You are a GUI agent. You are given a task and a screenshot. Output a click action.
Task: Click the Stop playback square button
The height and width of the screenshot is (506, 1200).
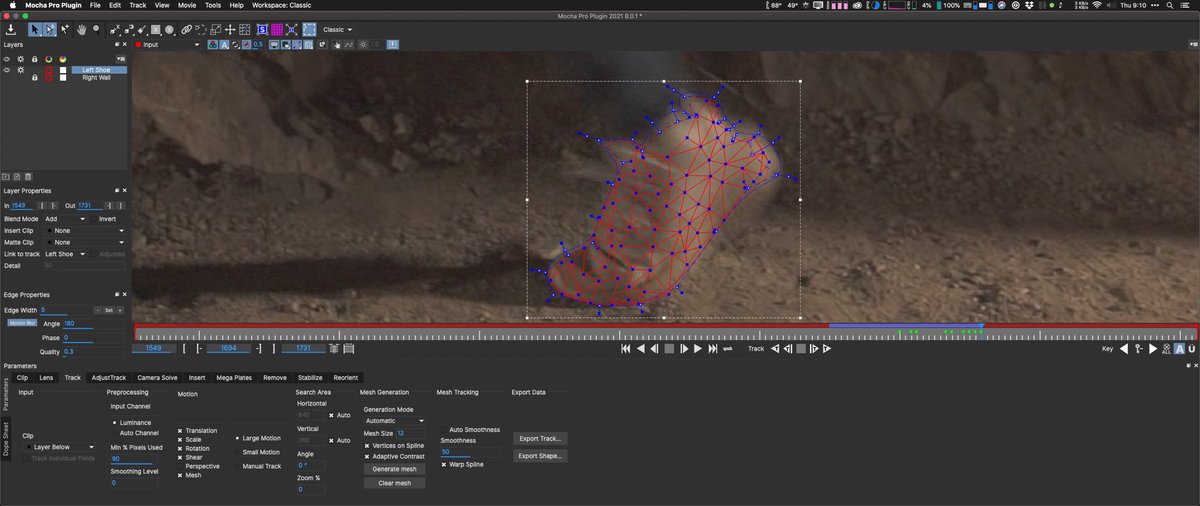coord(669,349)
